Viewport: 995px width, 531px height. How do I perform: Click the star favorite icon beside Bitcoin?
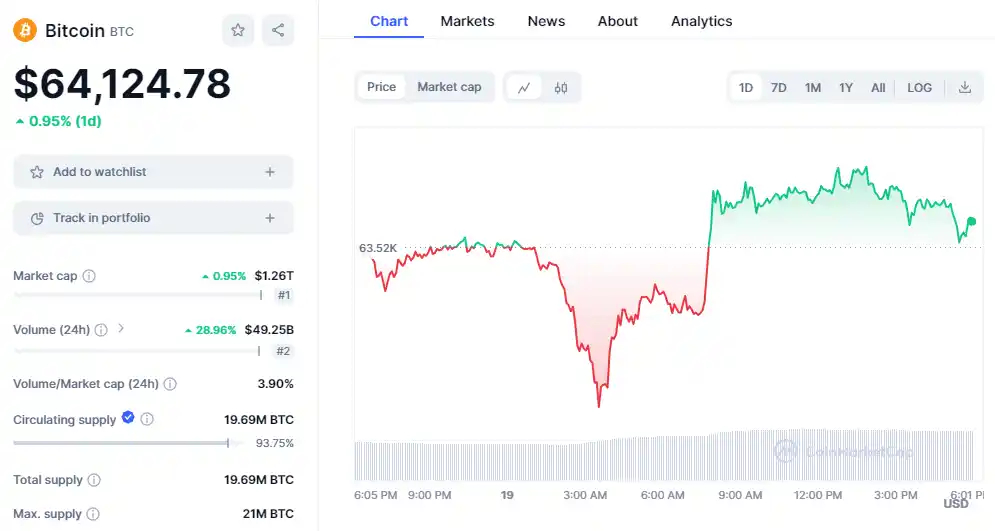tap(238, 30)
